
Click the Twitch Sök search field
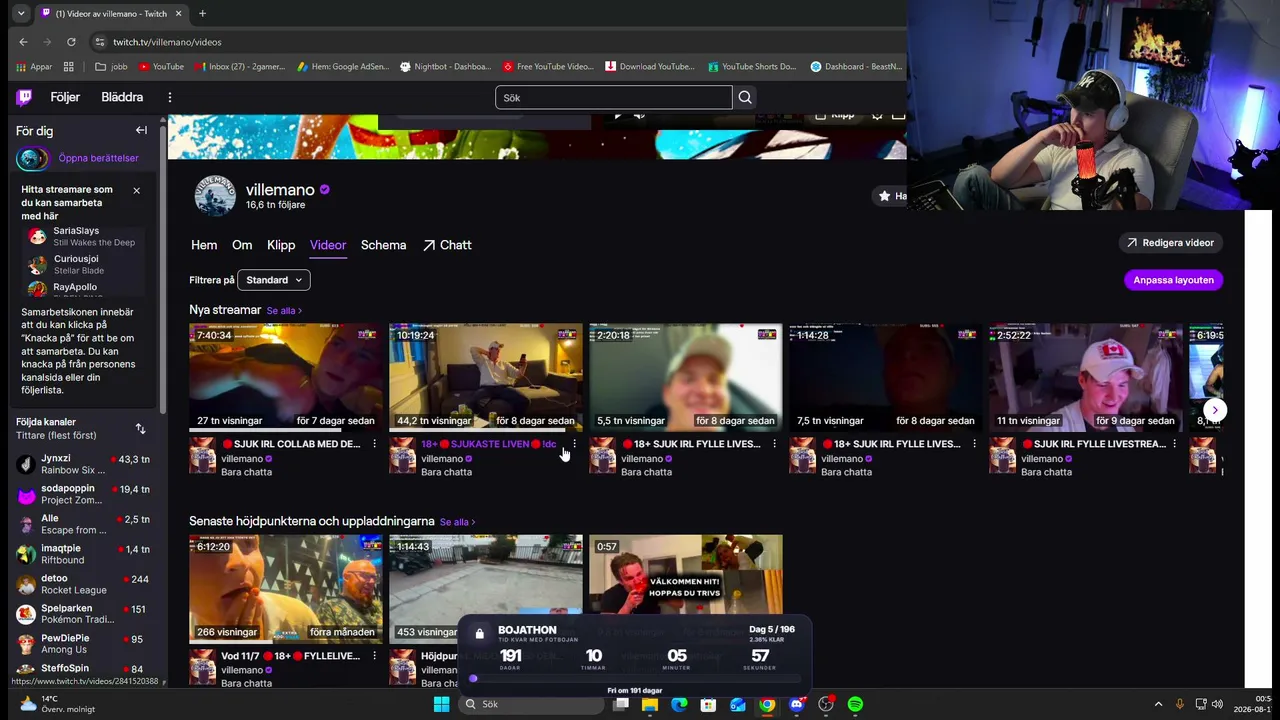613,97
